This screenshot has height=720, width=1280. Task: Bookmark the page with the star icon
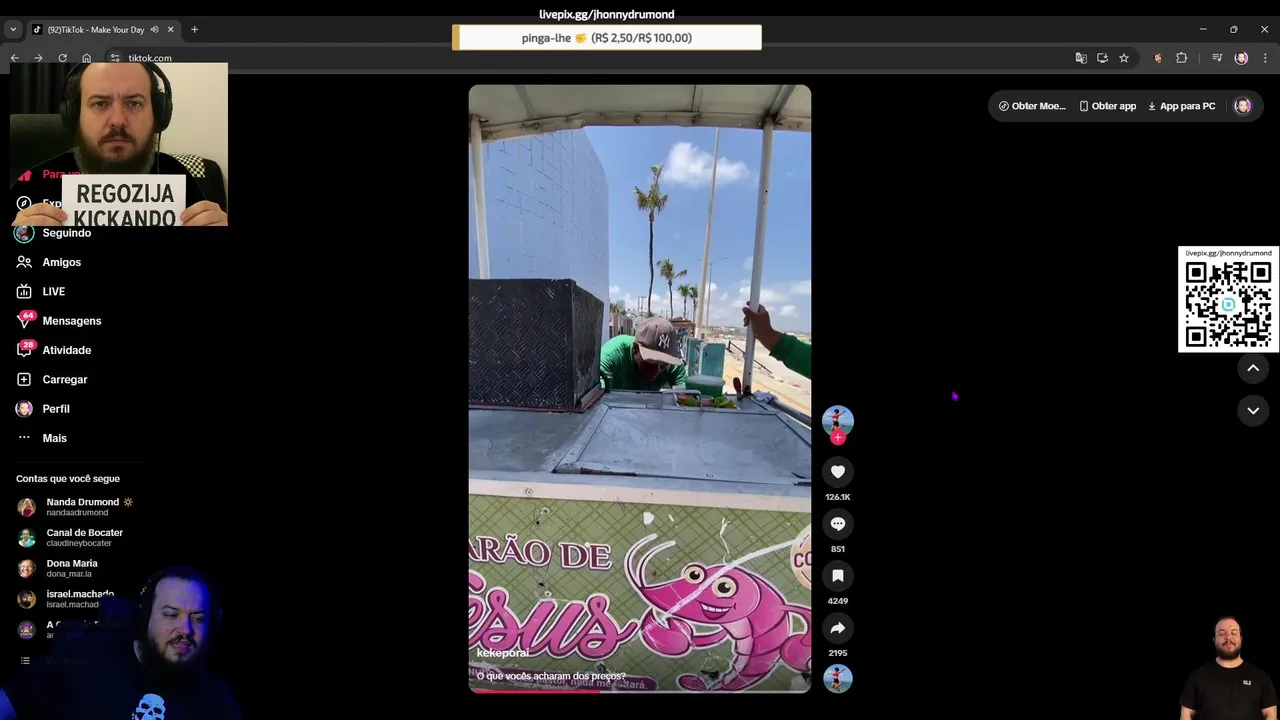click(x=1124, y=58)
